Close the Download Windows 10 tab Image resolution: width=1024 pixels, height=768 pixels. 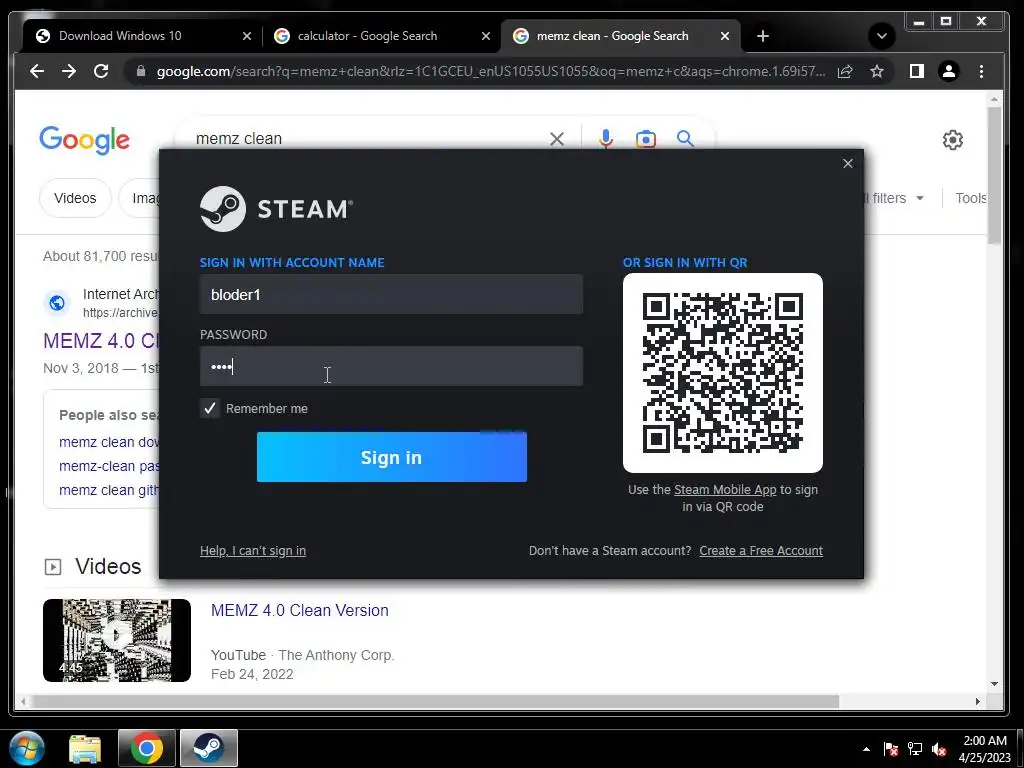(247, 36)
